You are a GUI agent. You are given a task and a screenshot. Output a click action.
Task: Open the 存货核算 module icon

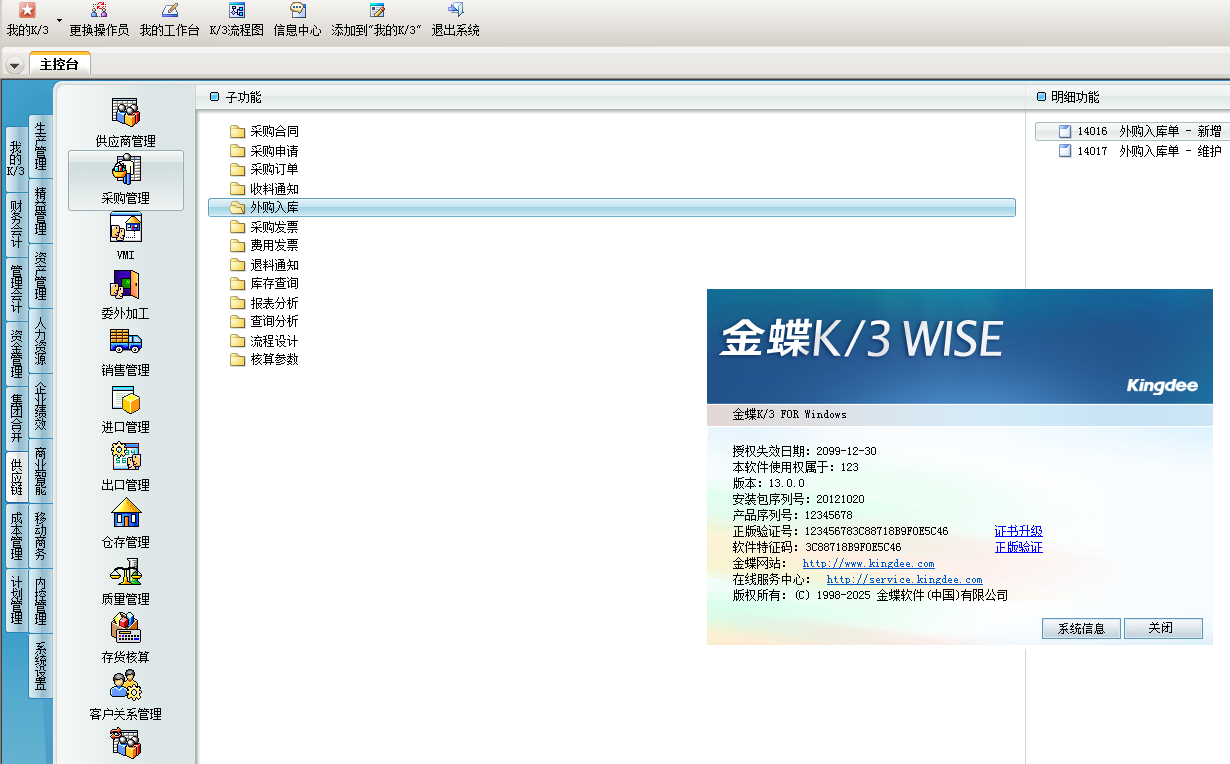click(126, 638)
